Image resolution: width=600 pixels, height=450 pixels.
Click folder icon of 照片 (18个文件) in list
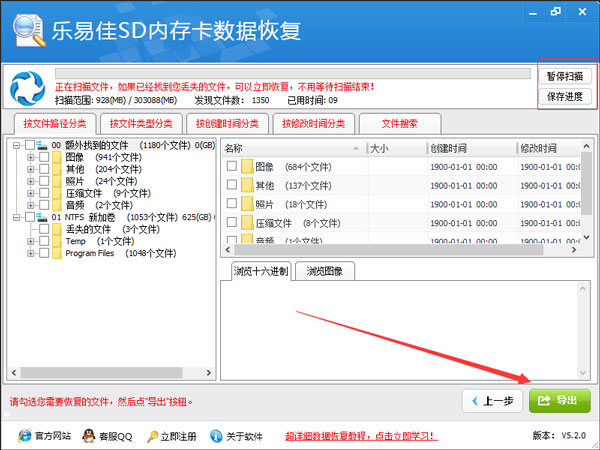[x=247, y=204]
